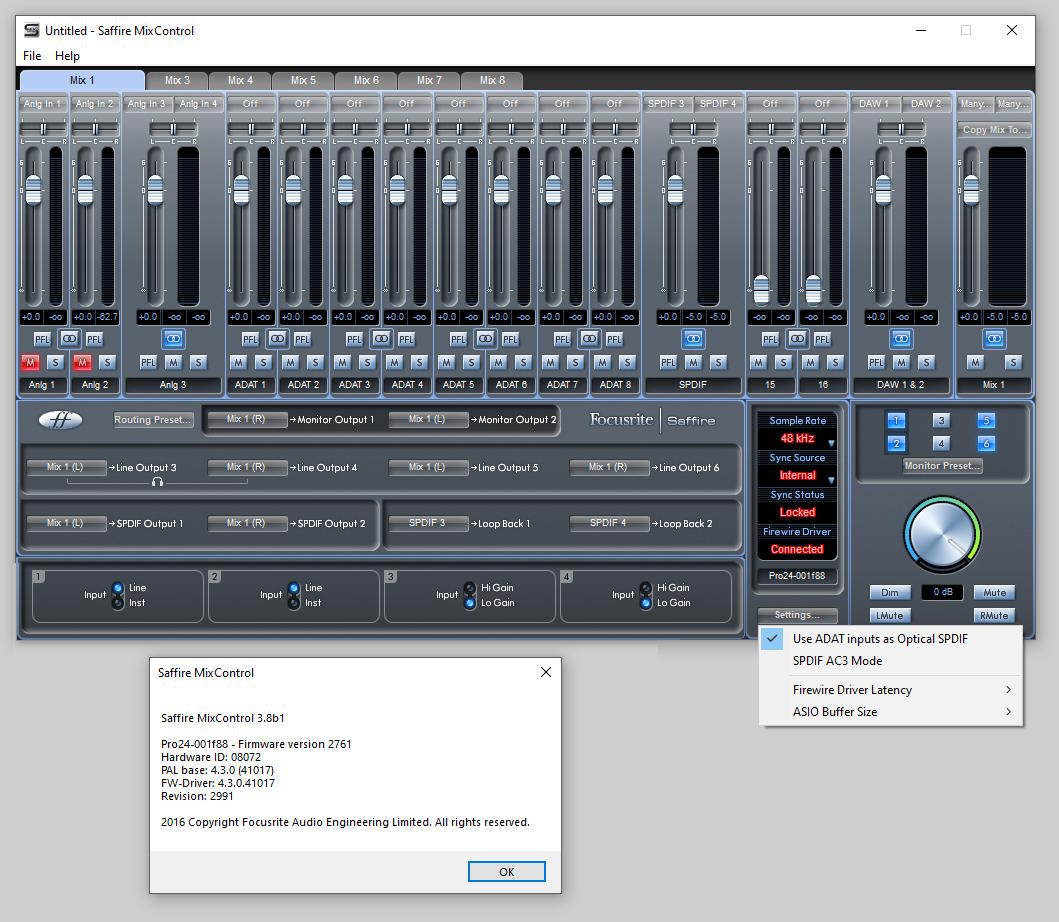This screenshot has height=922, width=1059.
Task: Click the Focusrite ff logo icon
Action: coord(60,420)
